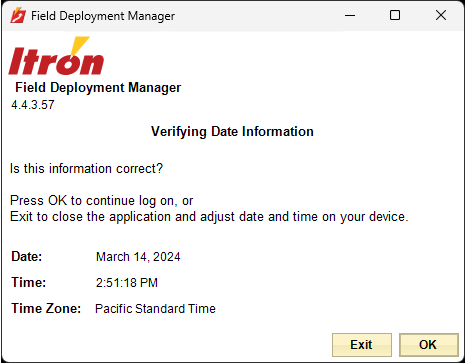This screenshot has height=364, width=466.
Task: Maximize the Field Deployment Manager window
Action: [395, 15]
